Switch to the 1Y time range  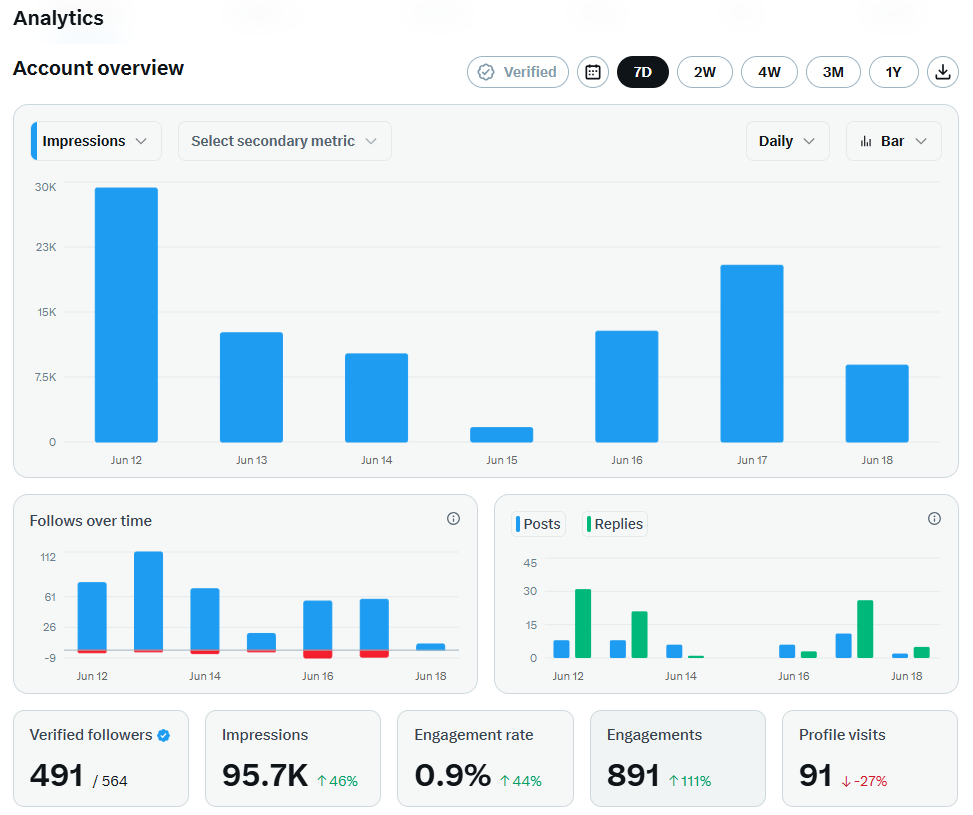(894, 72)
